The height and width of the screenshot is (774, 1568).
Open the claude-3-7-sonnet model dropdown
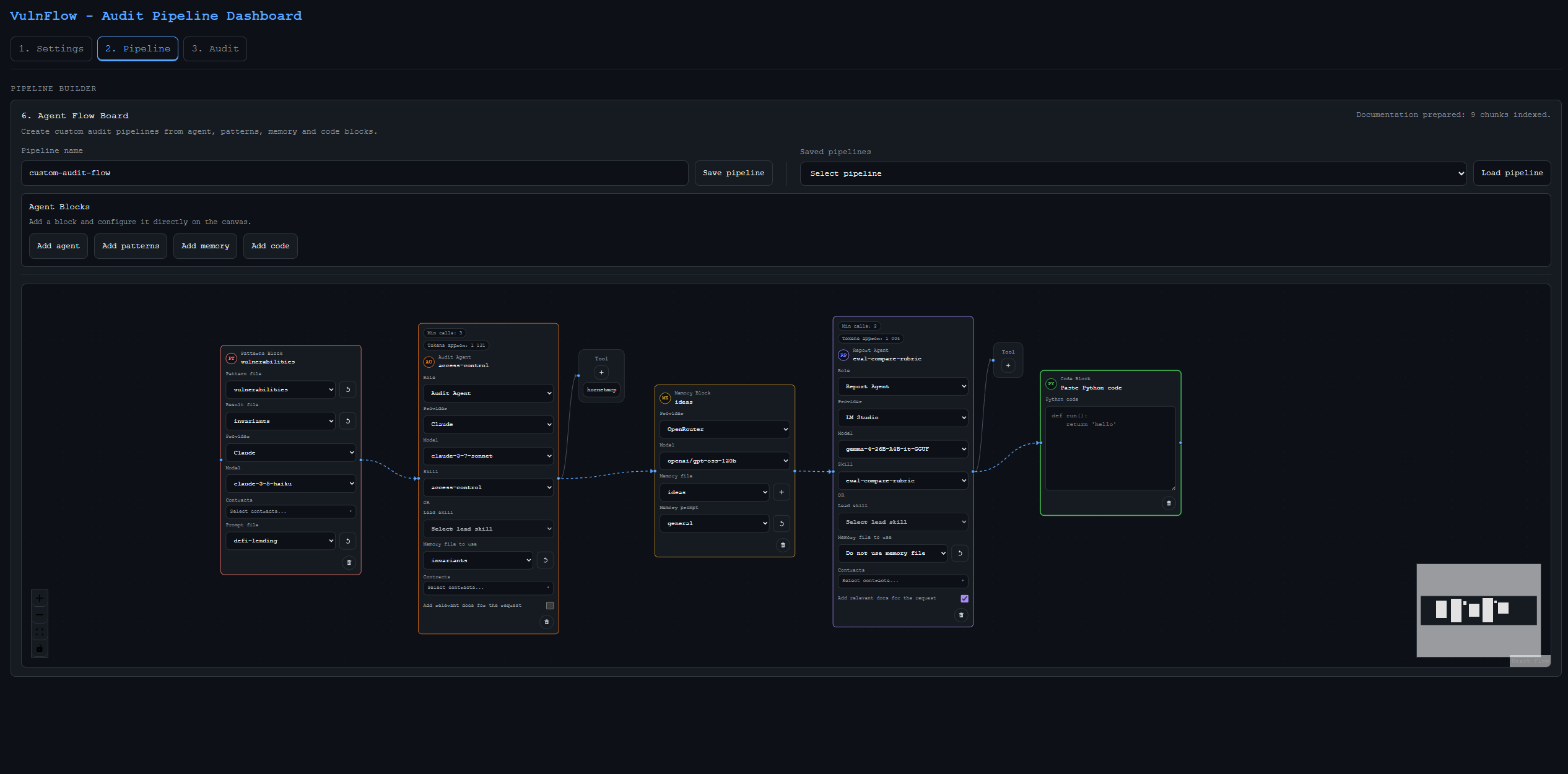[488, 456]
